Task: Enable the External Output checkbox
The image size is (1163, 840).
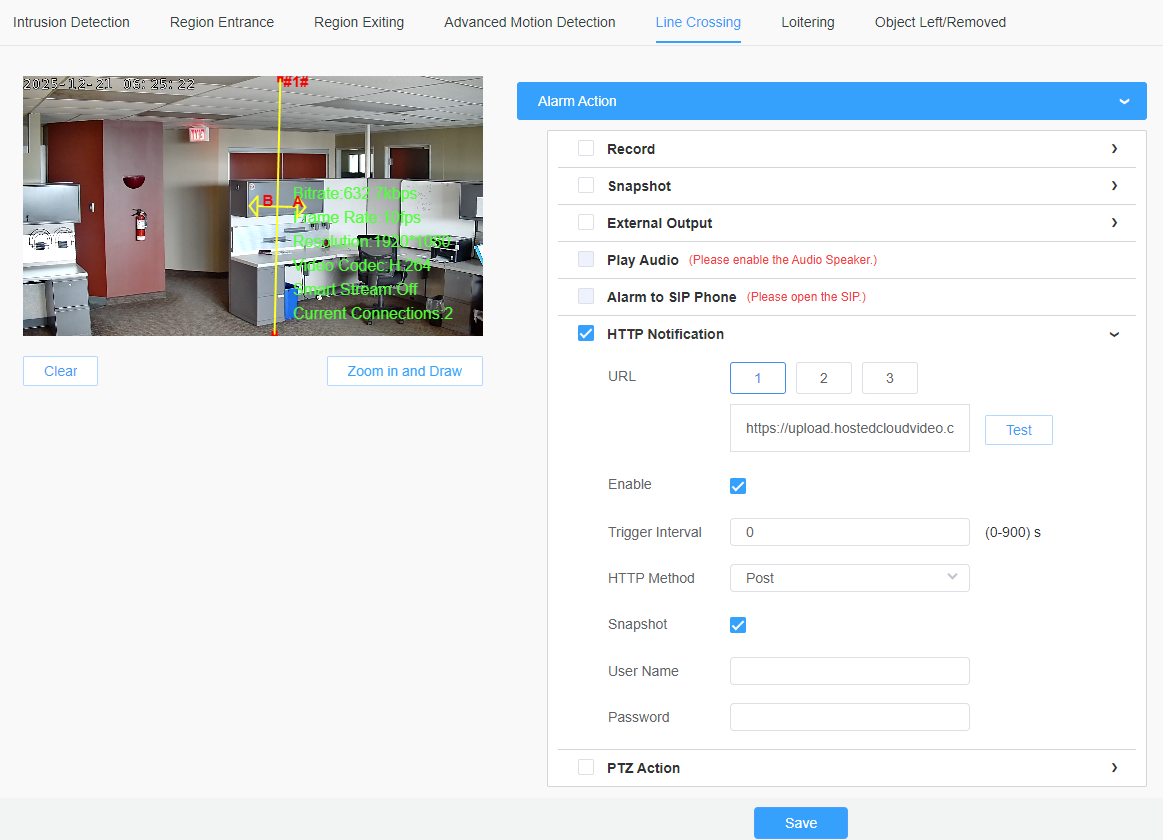Action: pyautogui.click(x=586, y=222)
